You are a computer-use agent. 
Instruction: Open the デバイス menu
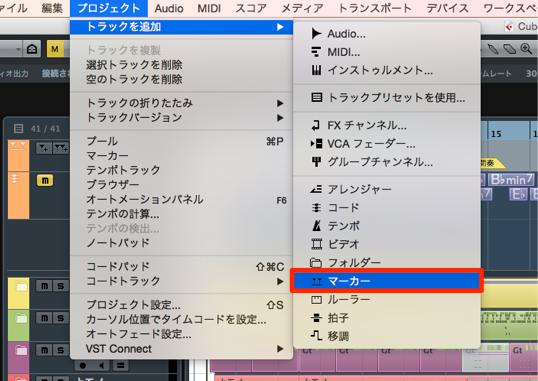click(447, 8)
